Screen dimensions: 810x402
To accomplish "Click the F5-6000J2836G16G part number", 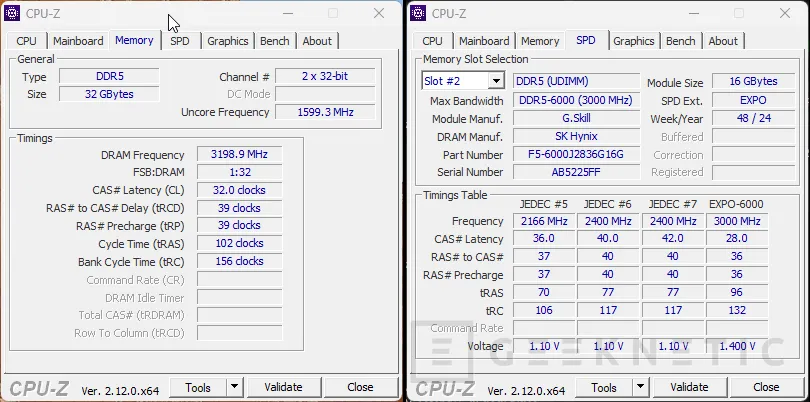I will coord(577,154).
